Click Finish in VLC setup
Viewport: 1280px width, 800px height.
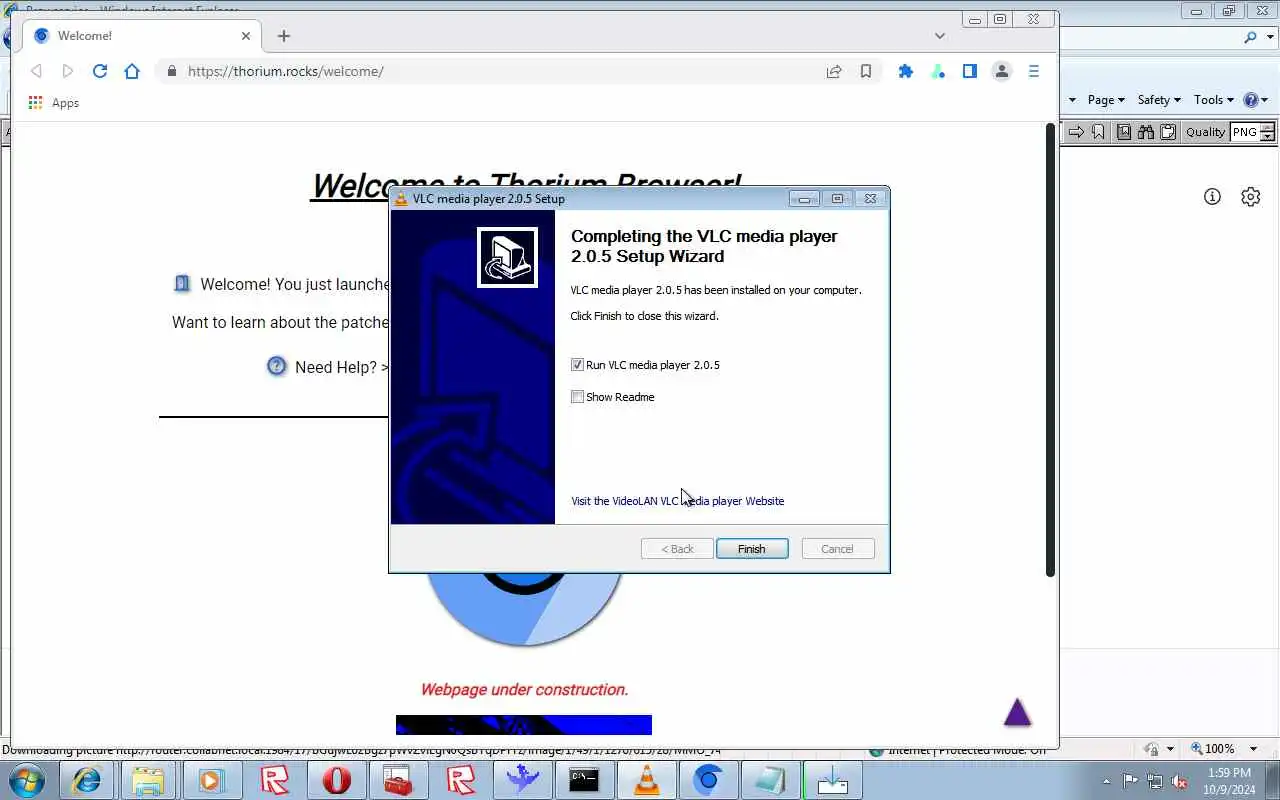[x=752, y=549]
